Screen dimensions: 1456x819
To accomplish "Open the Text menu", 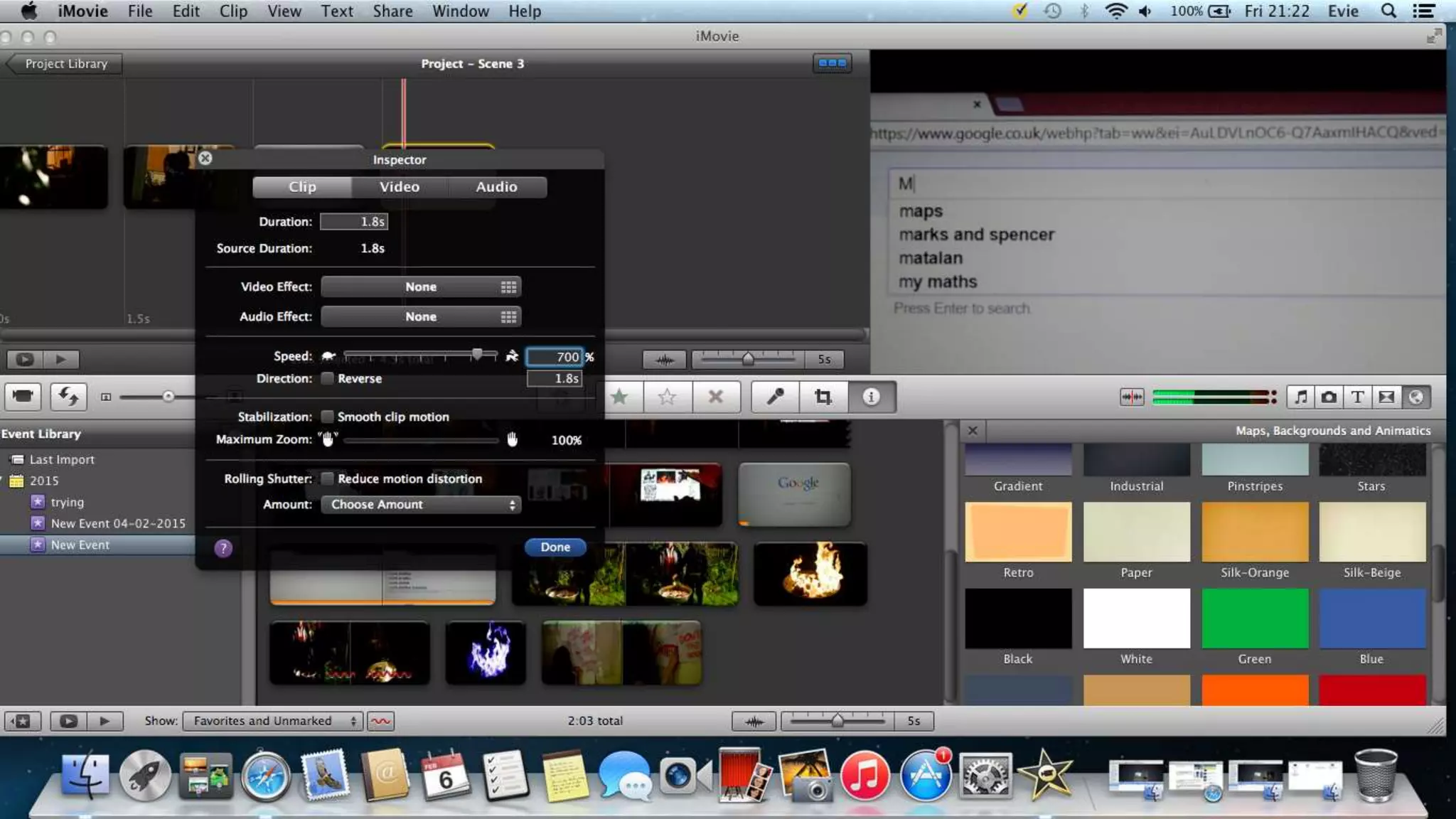I will pyautogui.click(x=337, y=11).
